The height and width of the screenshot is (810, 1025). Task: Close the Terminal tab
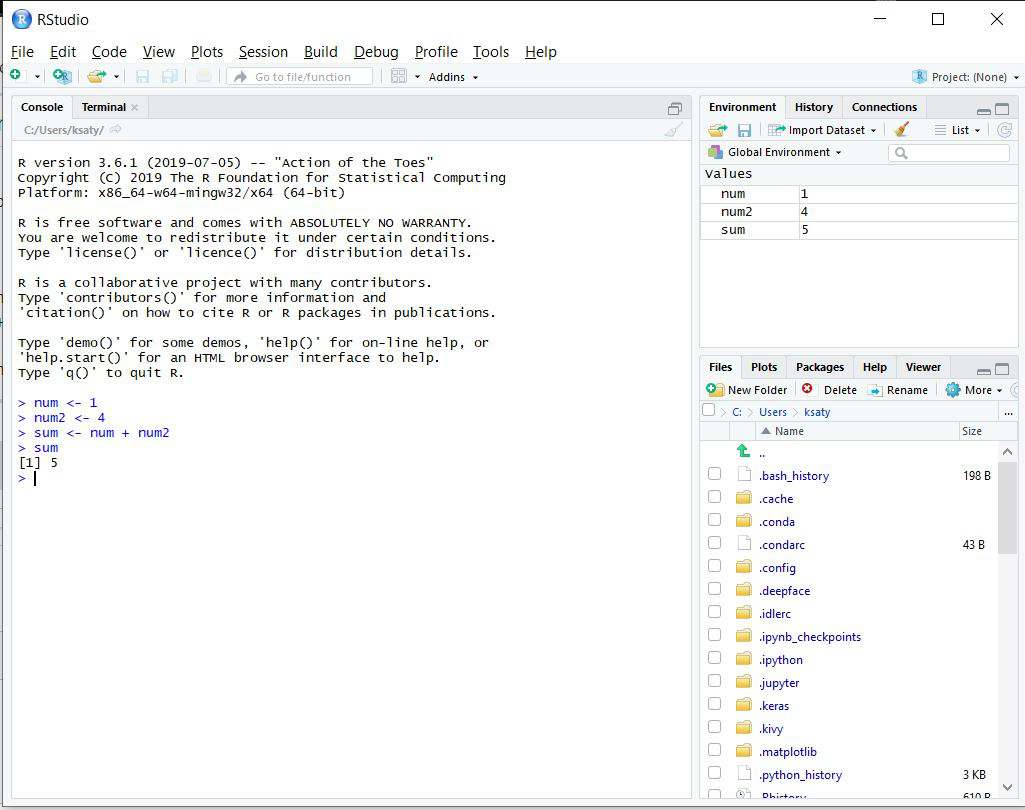[x=135, y=107]
